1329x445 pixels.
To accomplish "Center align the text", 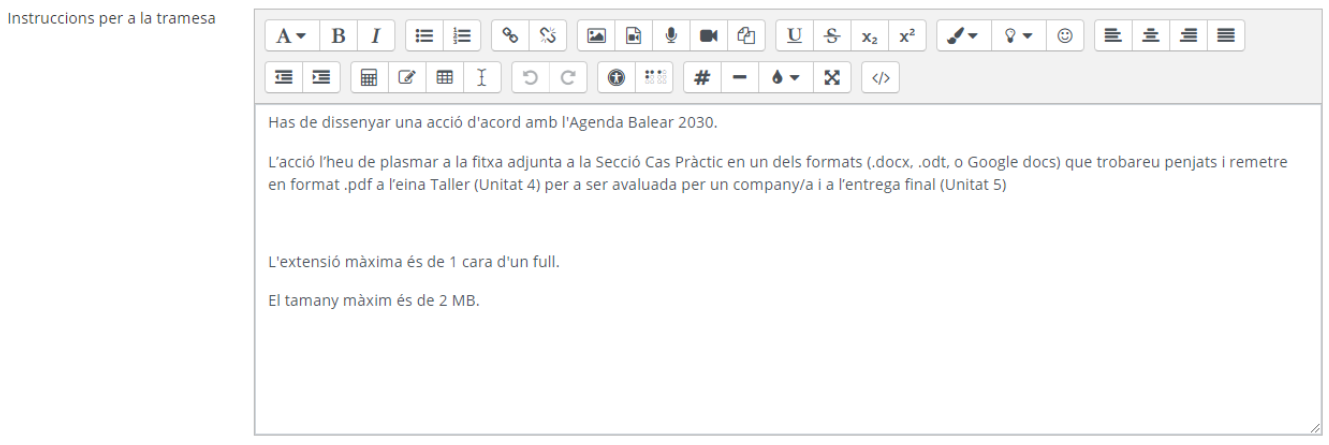I will click(1149, 36).
